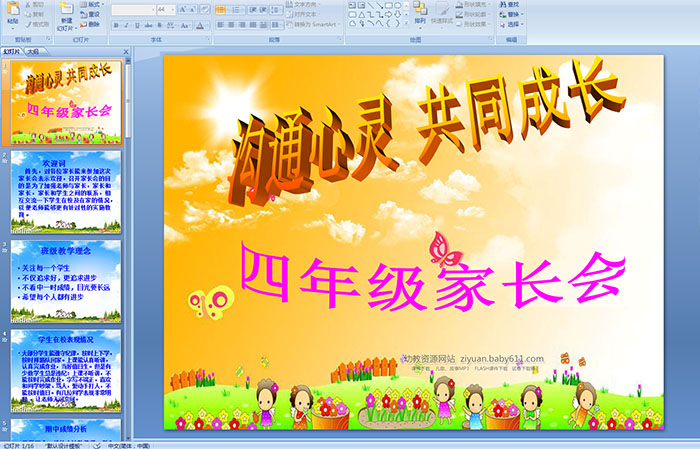Click the Shape Outline (形状轮廓) pen
This screenshot has width=700, height=449.
[x=459, y=14]
